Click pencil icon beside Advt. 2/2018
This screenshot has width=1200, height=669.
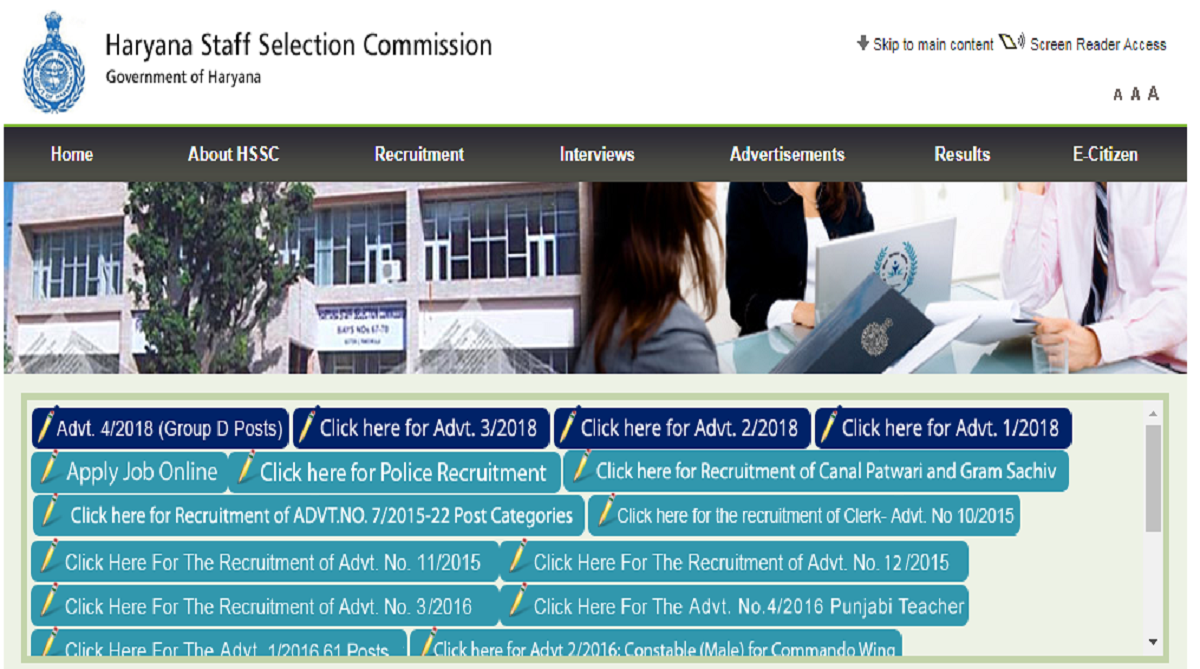[568, 426]
